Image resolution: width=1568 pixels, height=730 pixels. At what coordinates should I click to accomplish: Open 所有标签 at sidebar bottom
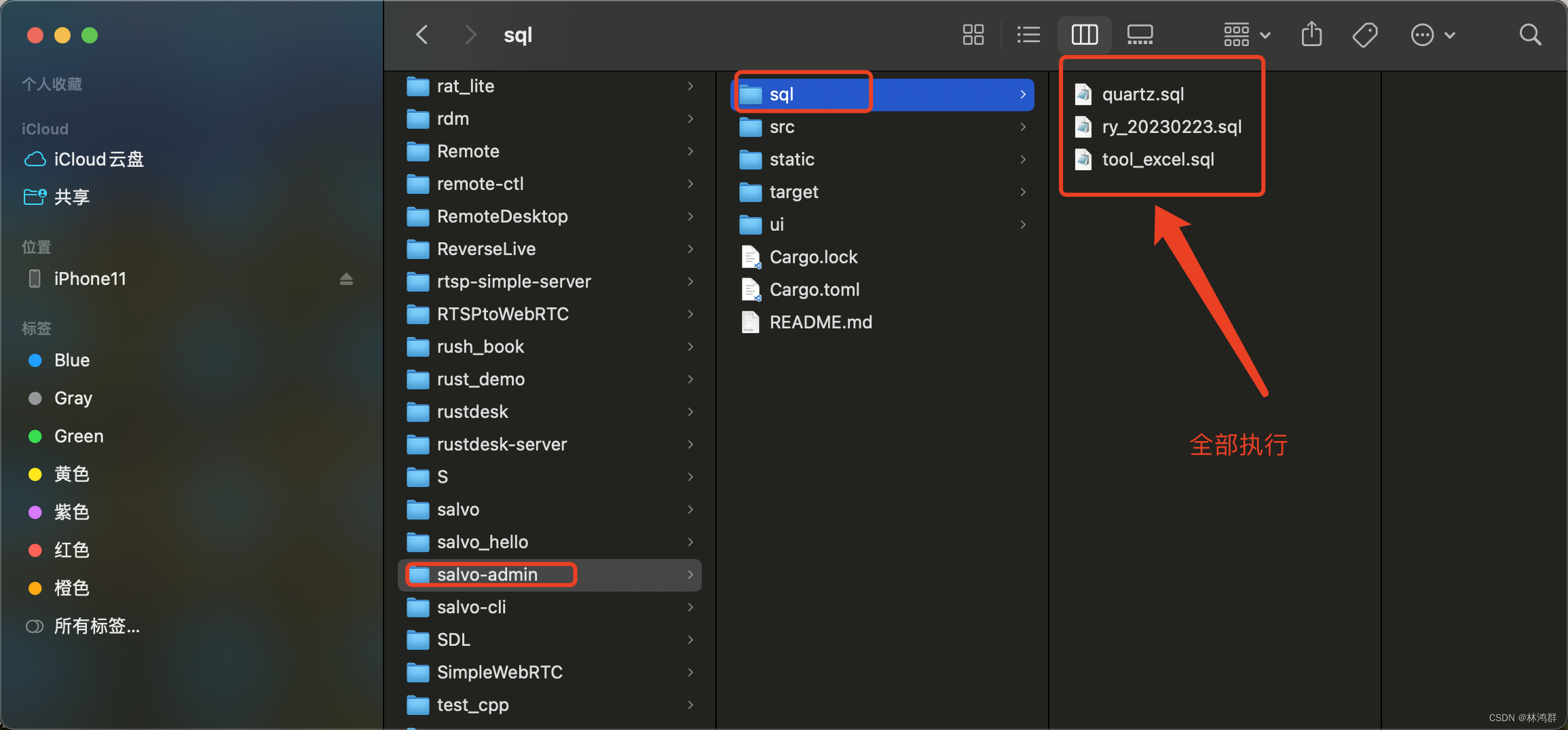(96, 626)
